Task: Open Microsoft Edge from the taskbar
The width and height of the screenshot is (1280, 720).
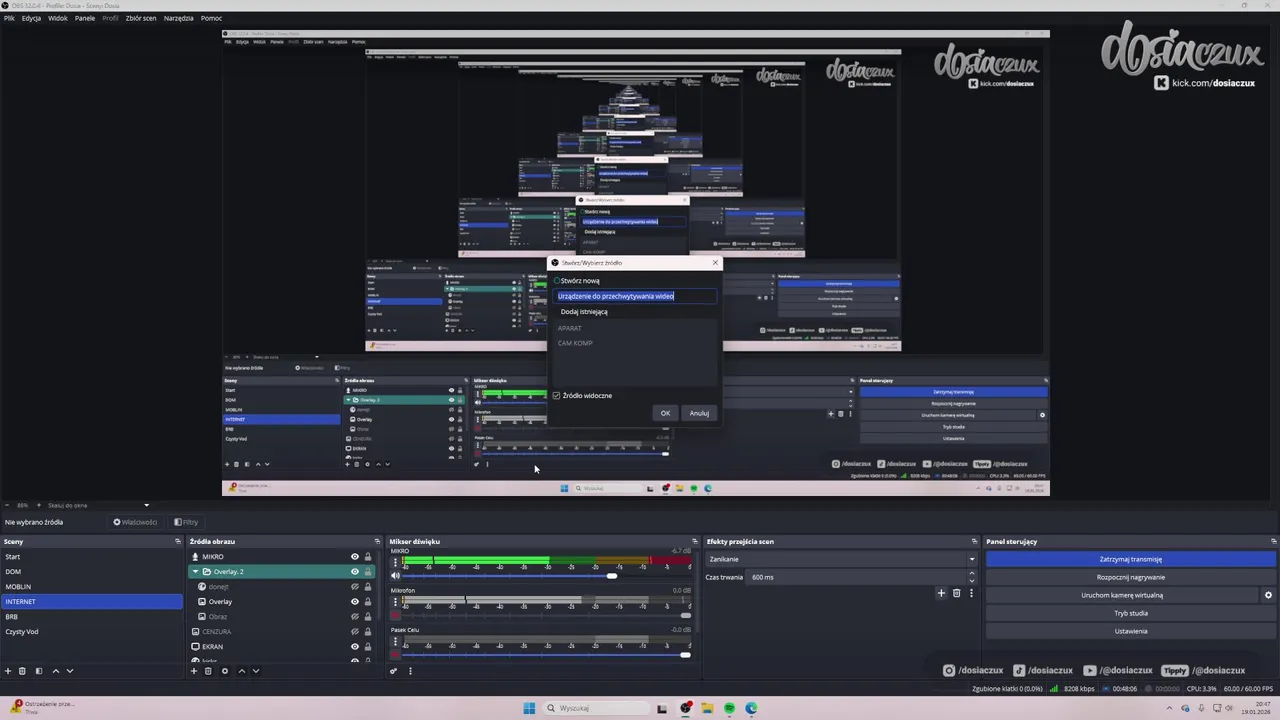Action: pos(751,708)
